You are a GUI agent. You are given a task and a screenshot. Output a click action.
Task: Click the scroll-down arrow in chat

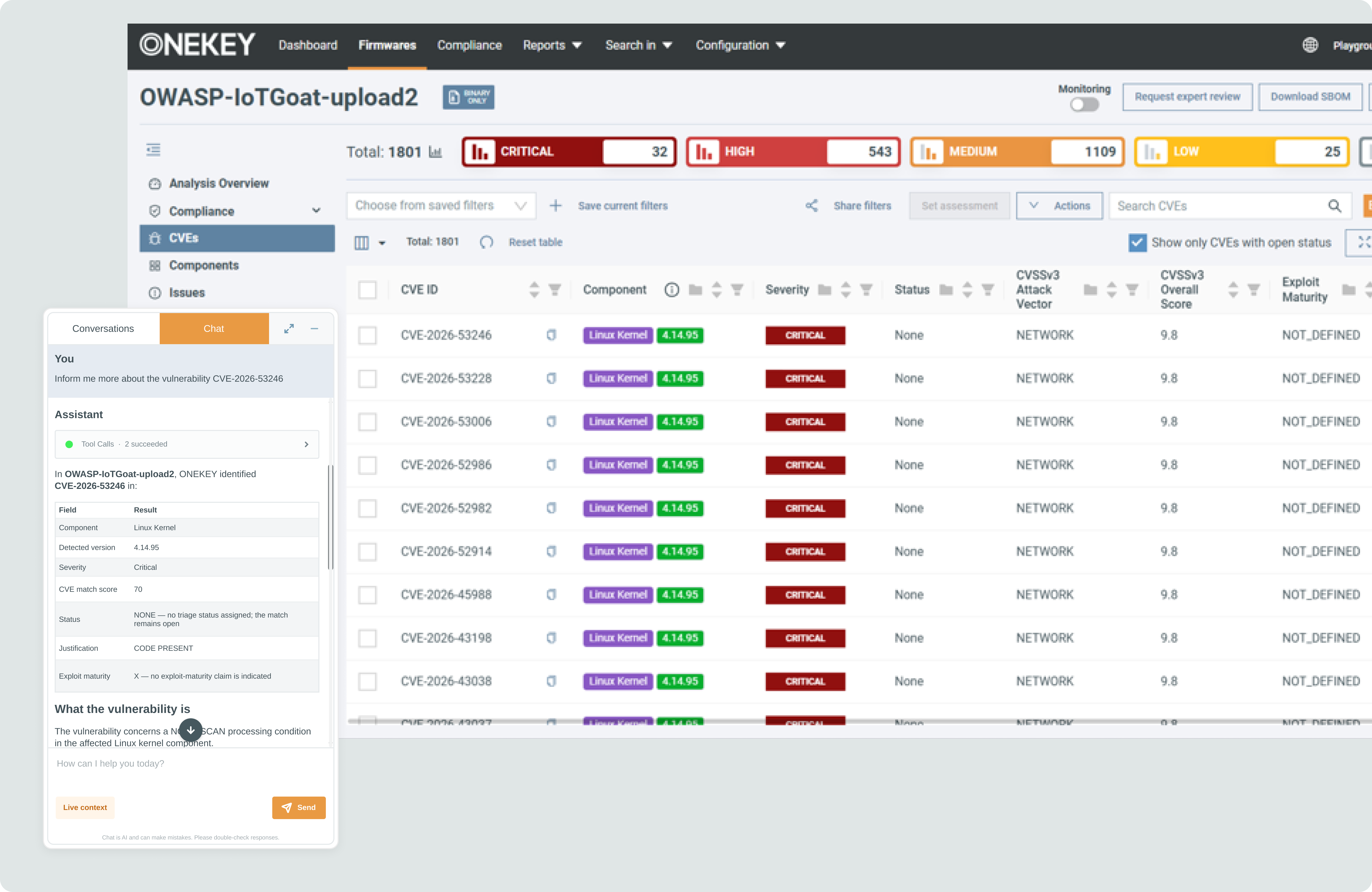point(191,730)
